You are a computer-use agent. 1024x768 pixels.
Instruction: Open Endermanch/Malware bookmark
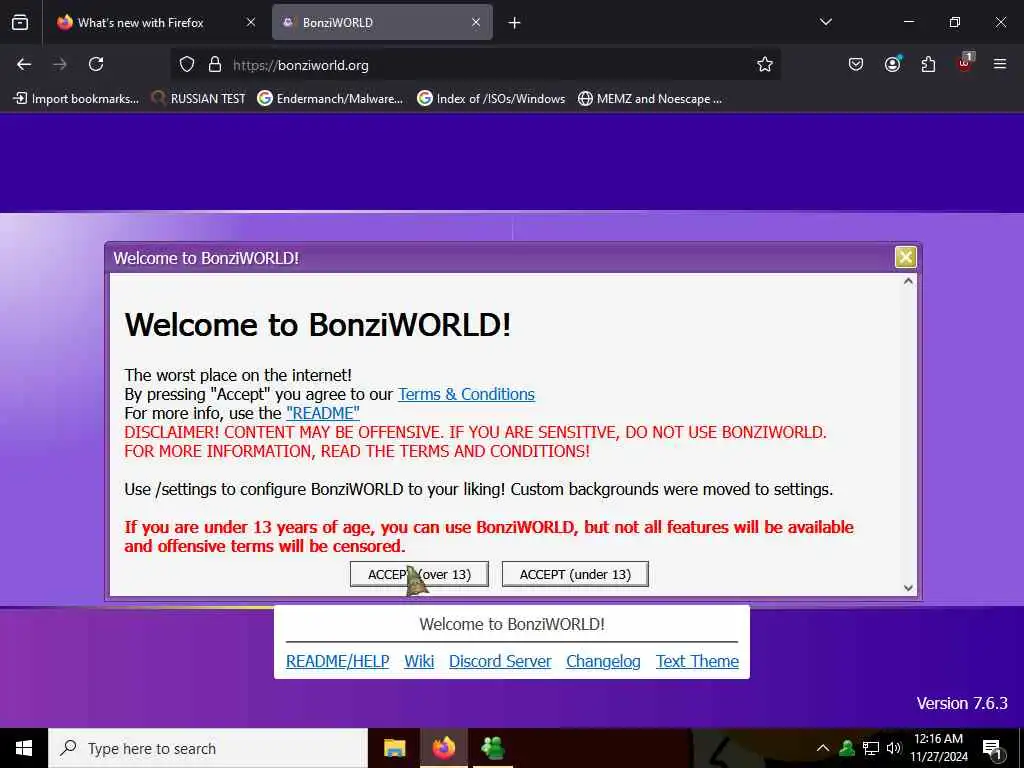pos(330,99)
